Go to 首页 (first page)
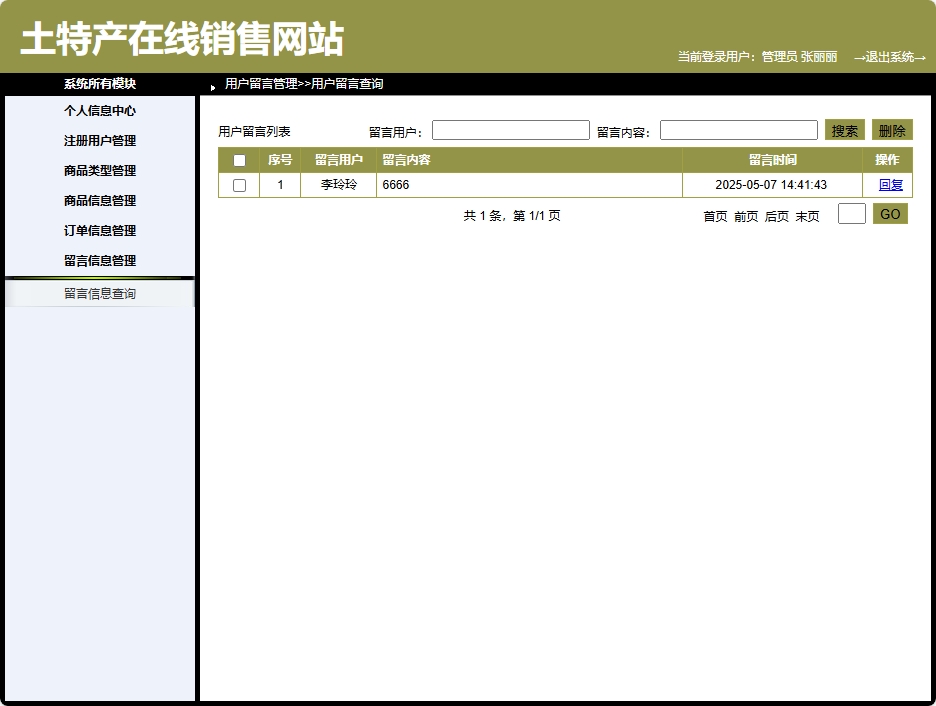 click(715, 215)
